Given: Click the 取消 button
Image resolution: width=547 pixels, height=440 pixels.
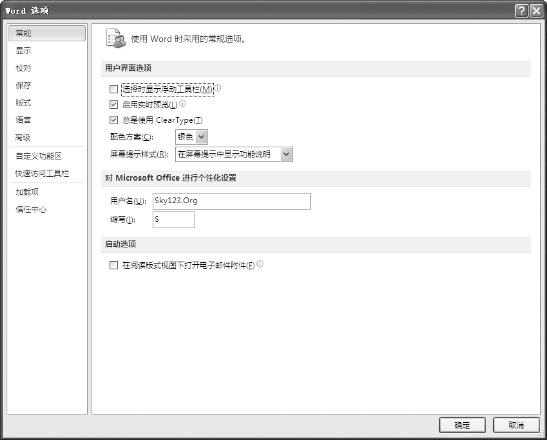Looking at the screenshot, I should [516, 425].
